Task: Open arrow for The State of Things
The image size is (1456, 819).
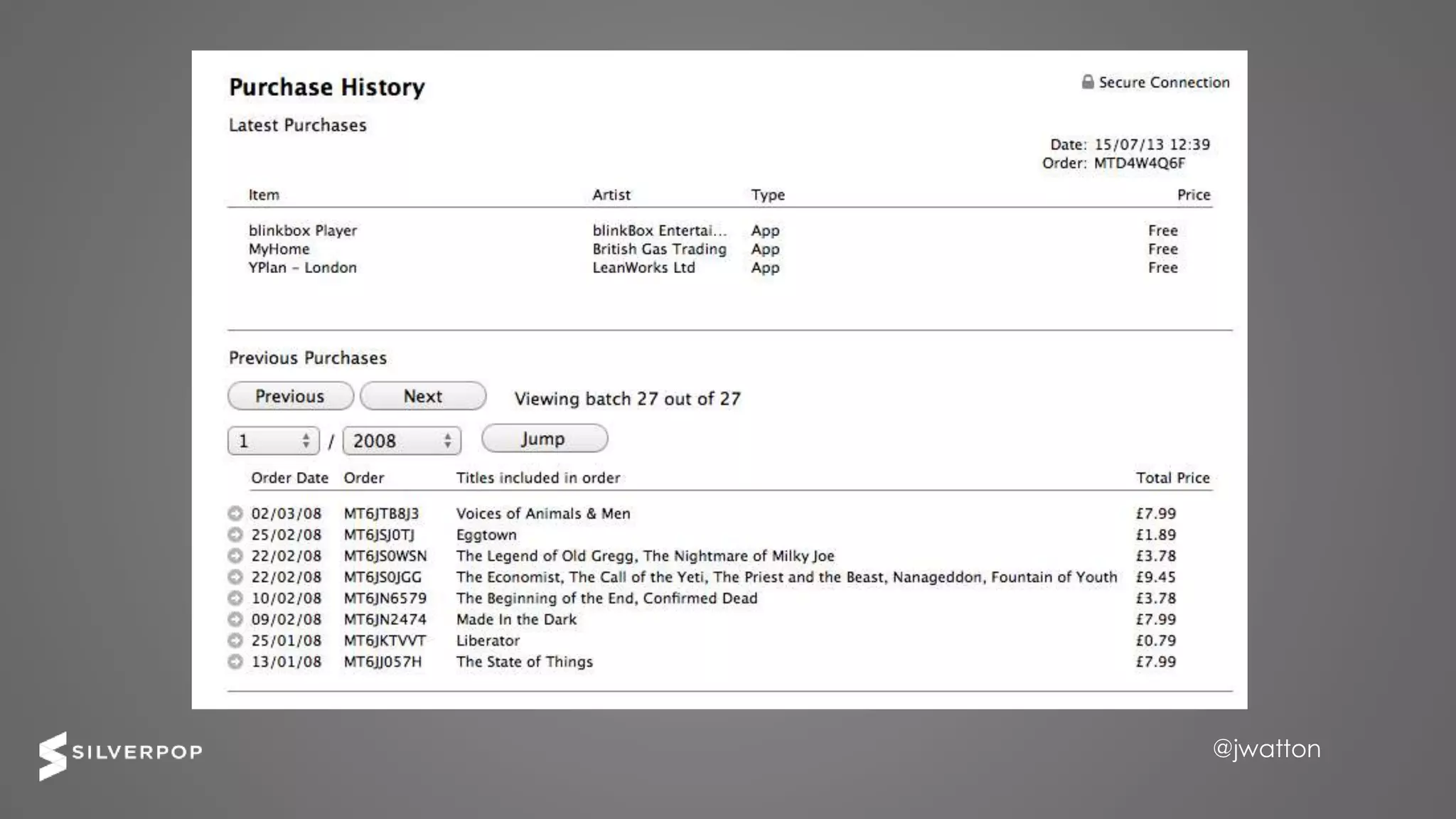Action: pyautogui.click(x=235, y=662)
